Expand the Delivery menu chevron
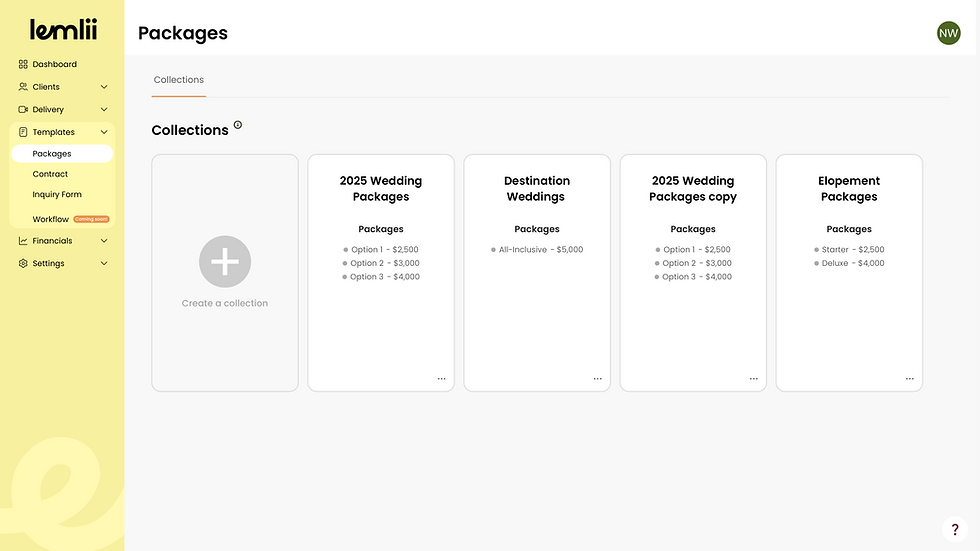Screen dimensions: 980x551 click(x=104, y=109)
